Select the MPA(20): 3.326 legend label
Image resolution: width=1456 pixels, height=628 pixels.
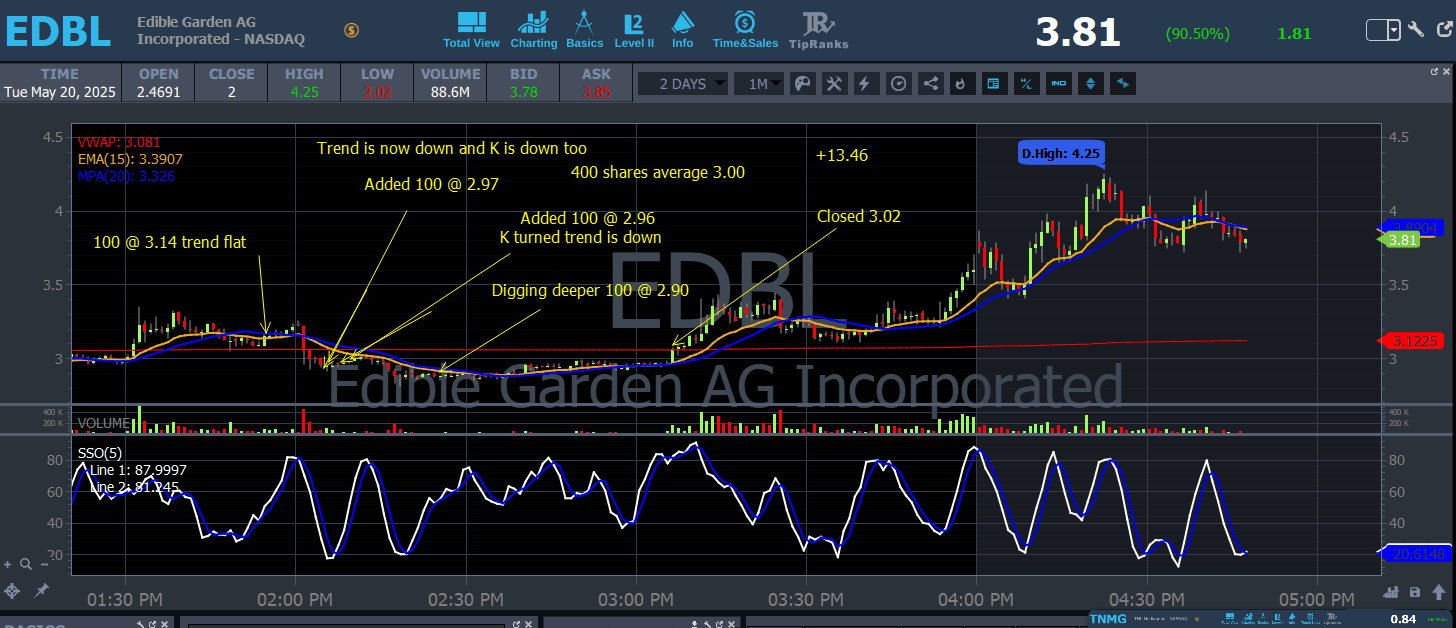[125, 176]
